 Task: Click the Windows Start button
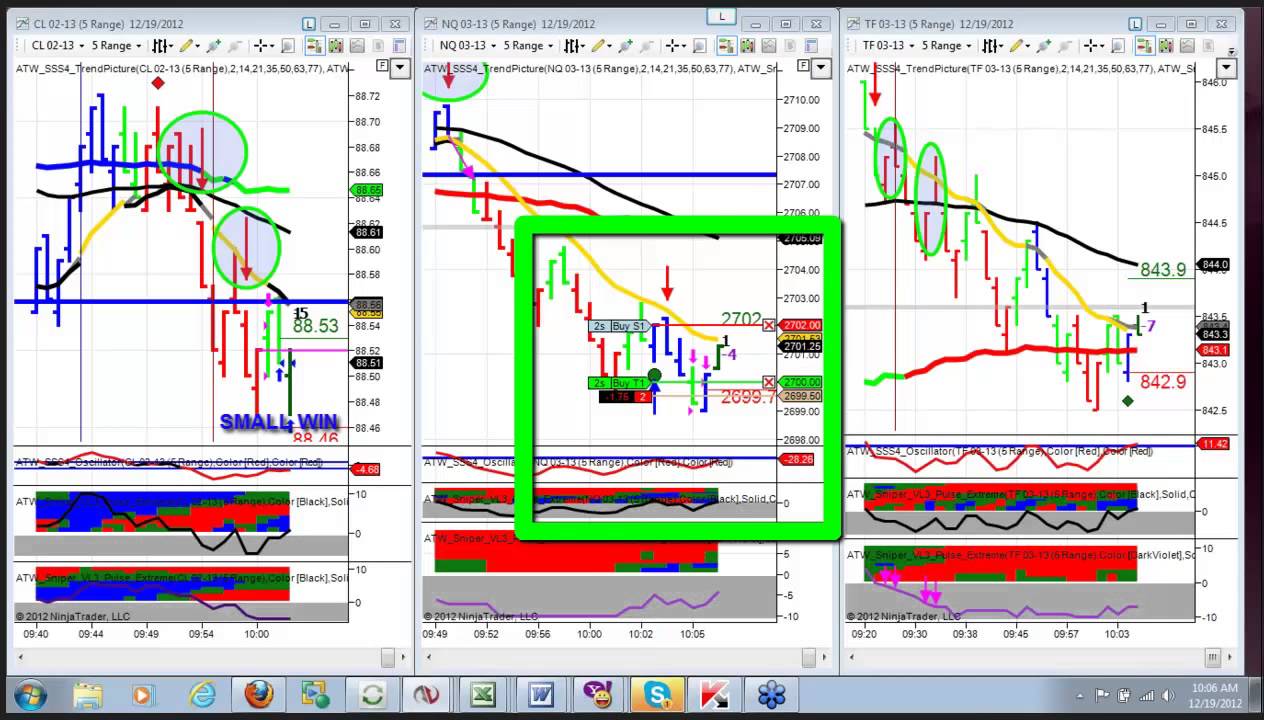point(30,694)
